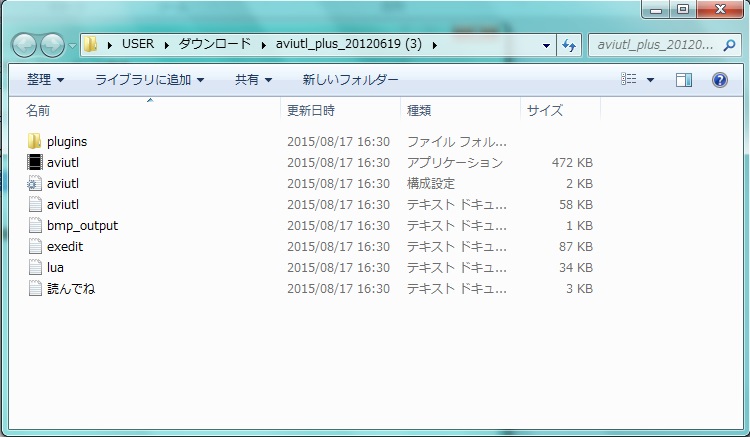Close the Explorer window
This screenshot has height=437, width=750.
pos(720,9)
